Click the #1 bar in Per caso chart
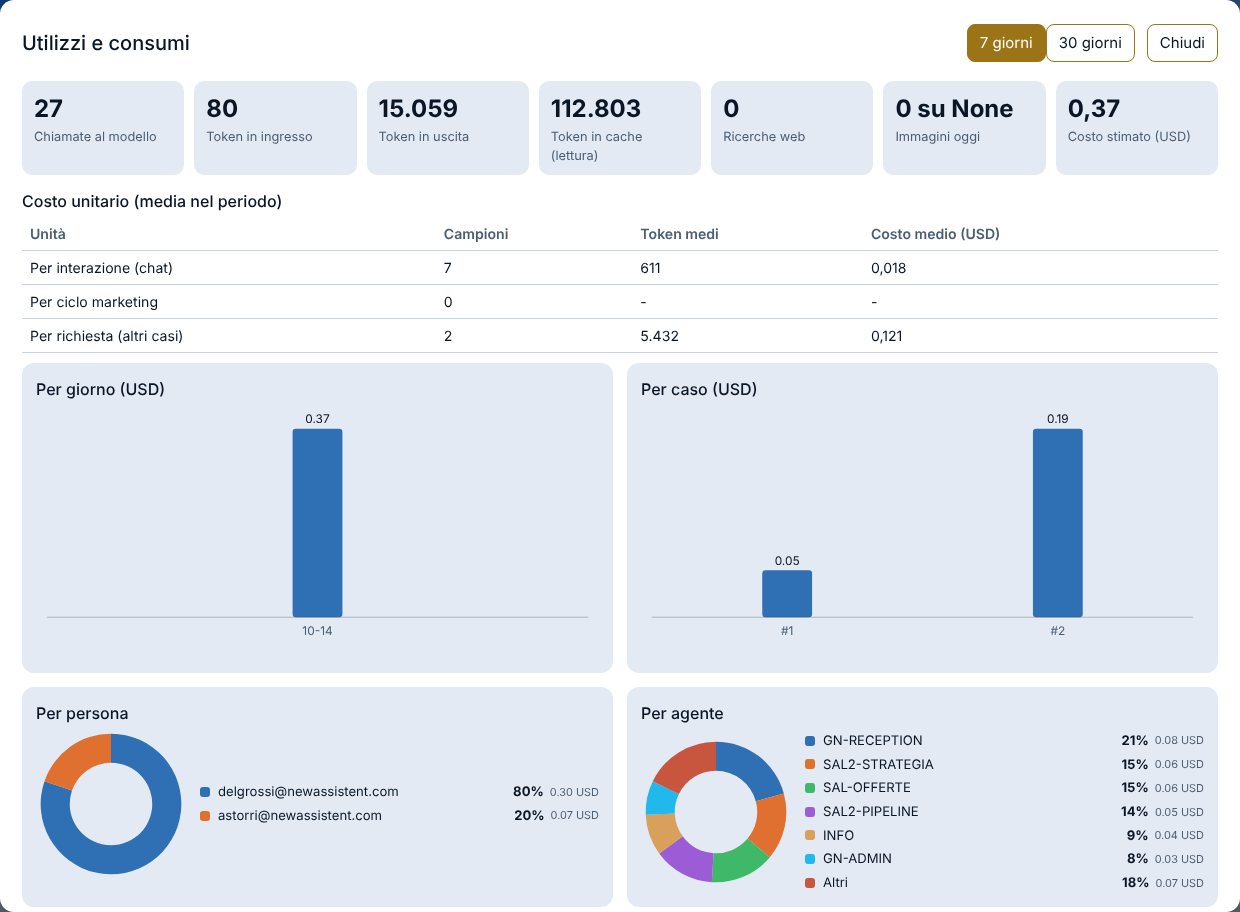This screenshot has height=912, width=1240. [787, 594]
